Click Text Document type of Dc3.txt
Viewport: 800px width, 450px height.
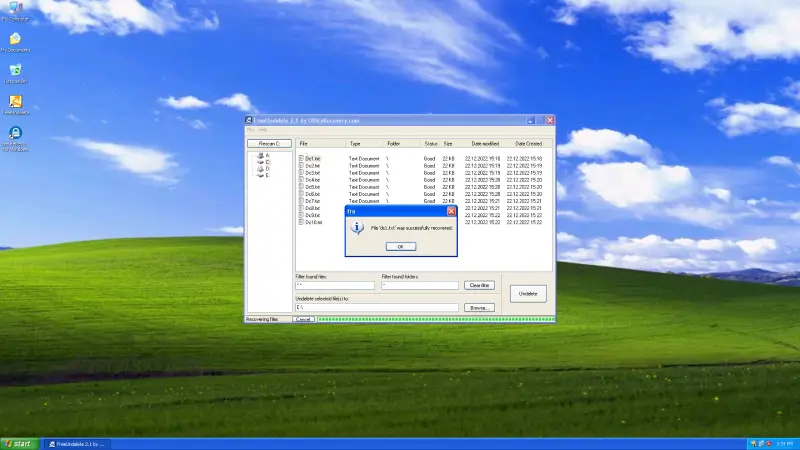364,173
